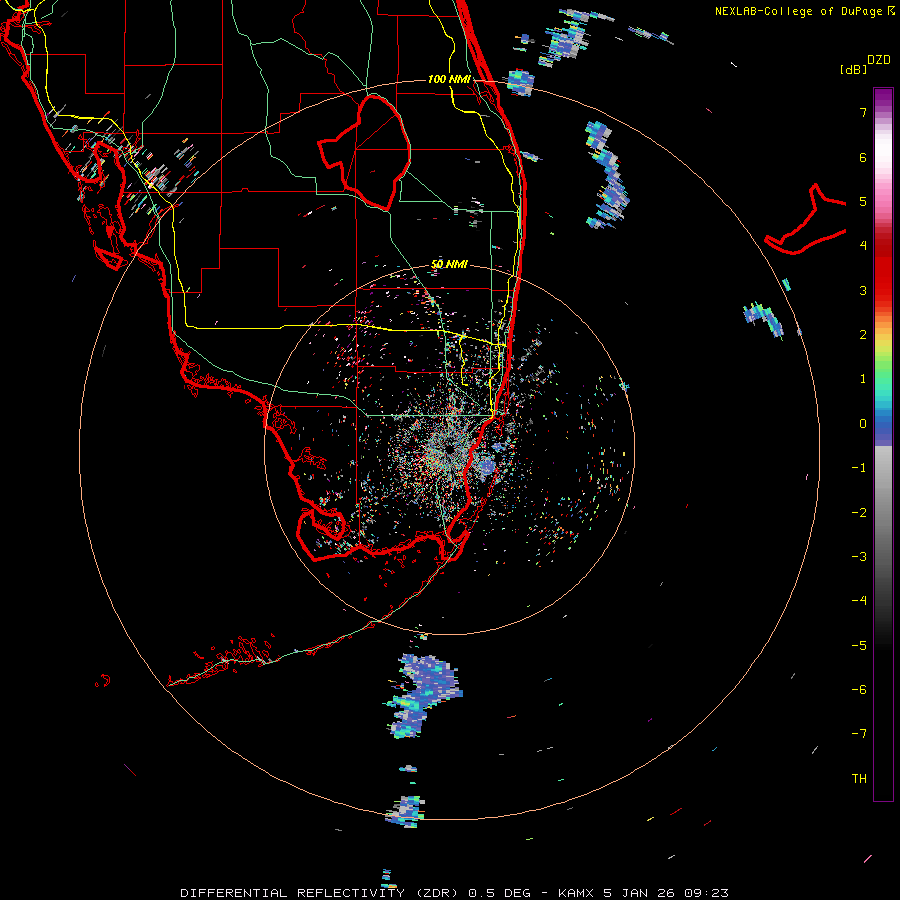Viewport: 900px width, 900px height.
Task: Click the -4 value on the scale
Action: point(859,601)
